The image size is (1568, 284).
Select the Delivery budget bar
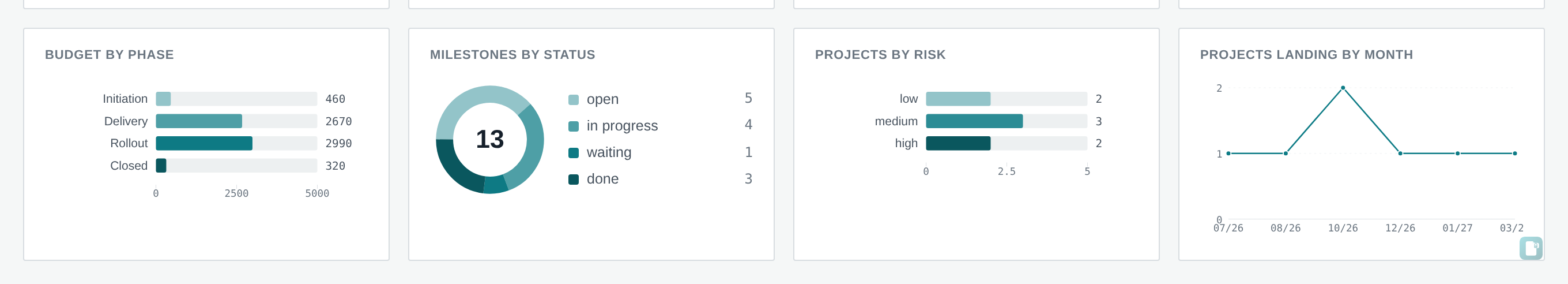[x=199, y=121]
